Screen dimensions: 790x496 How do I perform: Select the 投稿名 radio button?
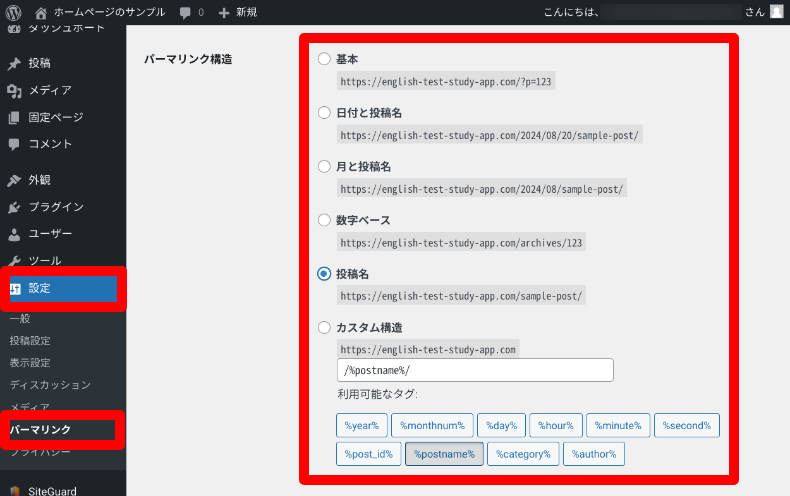(x=324, y=274)
